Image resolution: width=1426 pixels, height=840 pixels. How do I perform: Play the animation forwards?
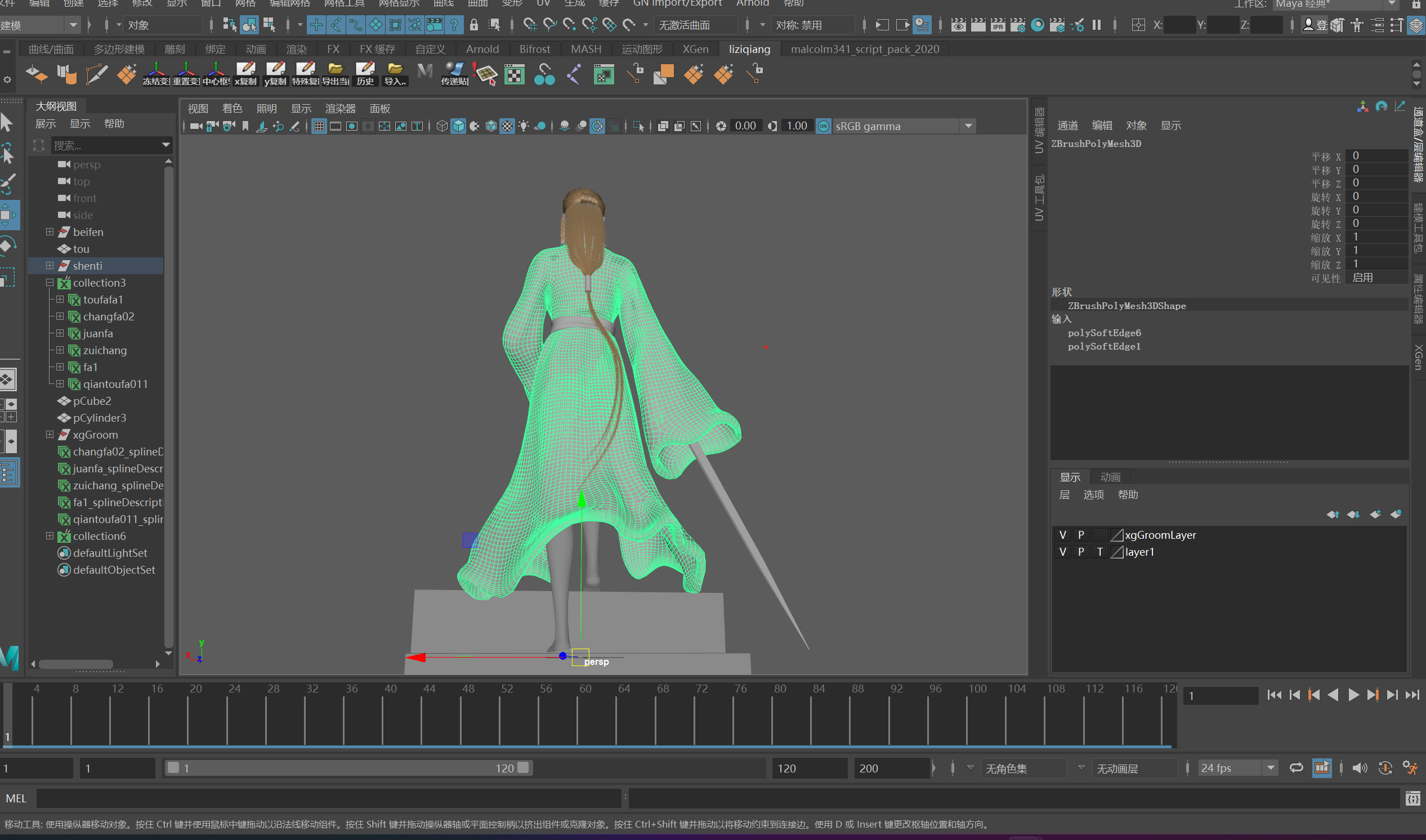click(x=1353, y=695)
